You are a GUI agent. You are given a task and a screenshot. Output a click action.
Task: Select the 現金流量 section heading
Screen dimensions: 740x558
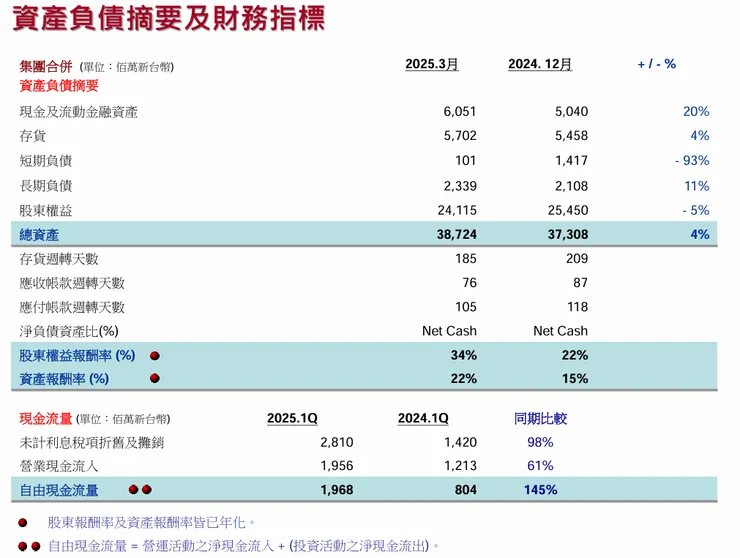click(46, 419)
